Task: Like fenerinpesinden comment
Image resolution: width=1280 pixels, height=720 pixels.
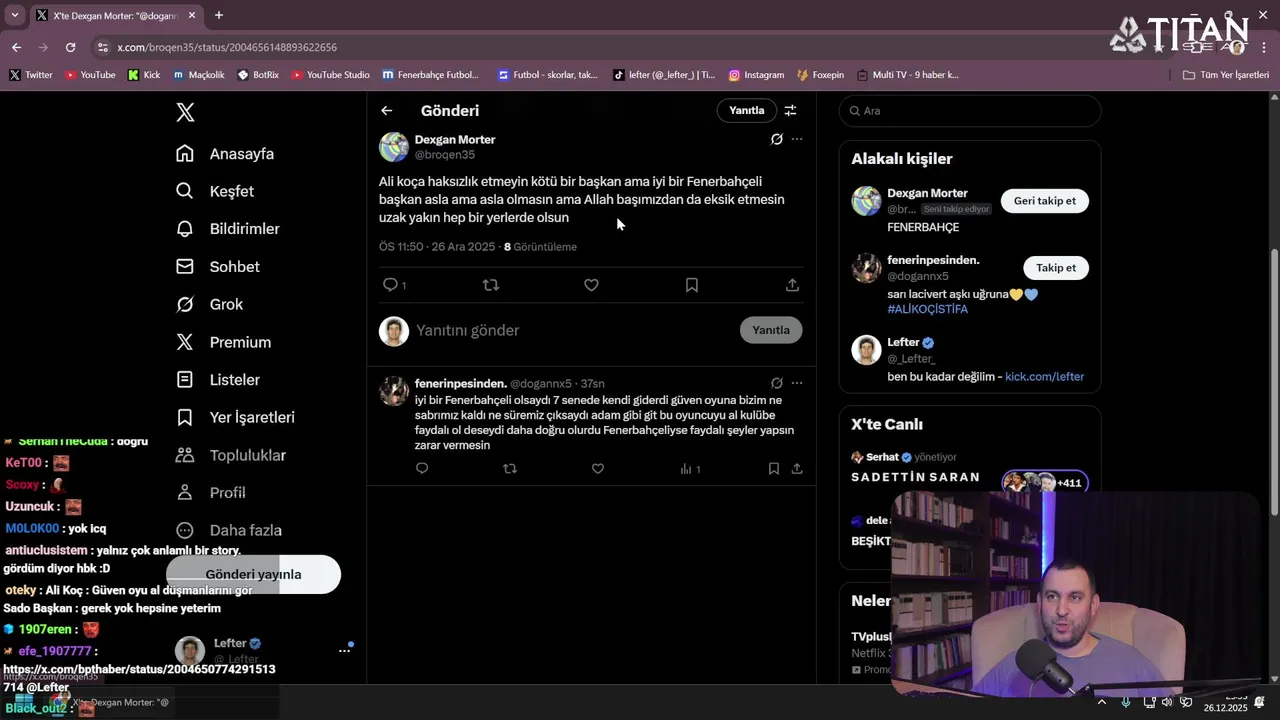Action: pyautogui.click(x=598, y=468)
